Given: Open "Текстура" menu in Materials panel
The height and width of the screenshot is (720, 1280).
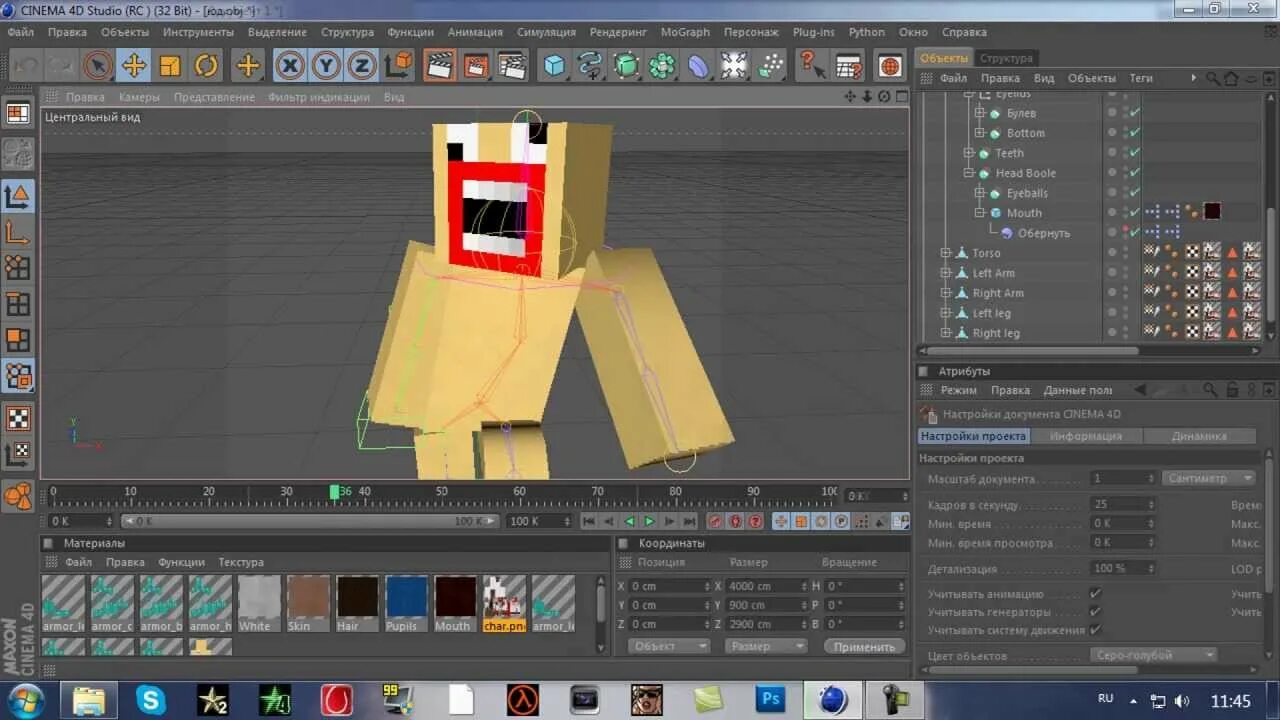Looking at the screenshot, I should [x=241, y=562].
